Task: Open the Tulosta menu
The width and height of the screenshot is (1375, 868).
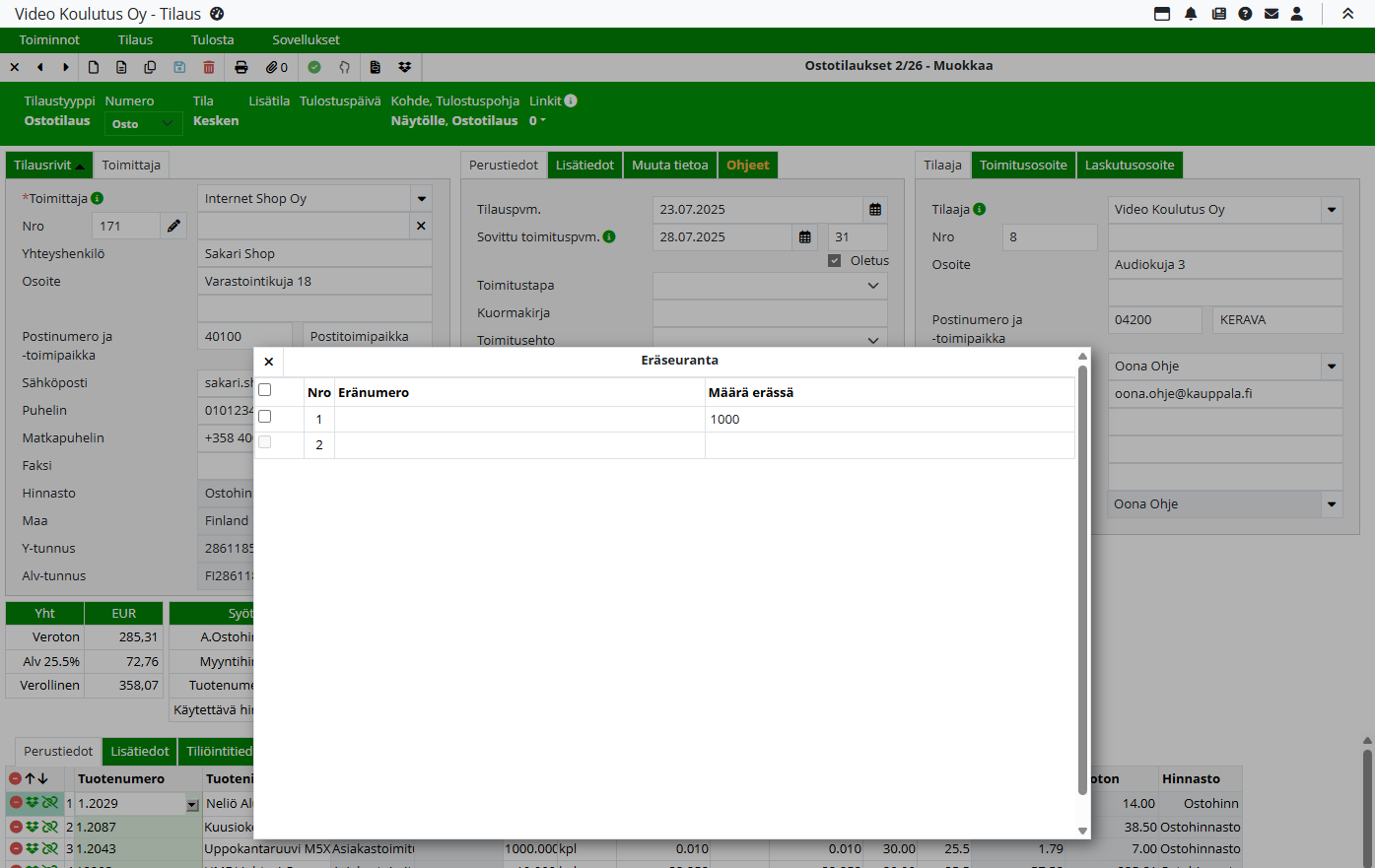Action: [212, 40]
